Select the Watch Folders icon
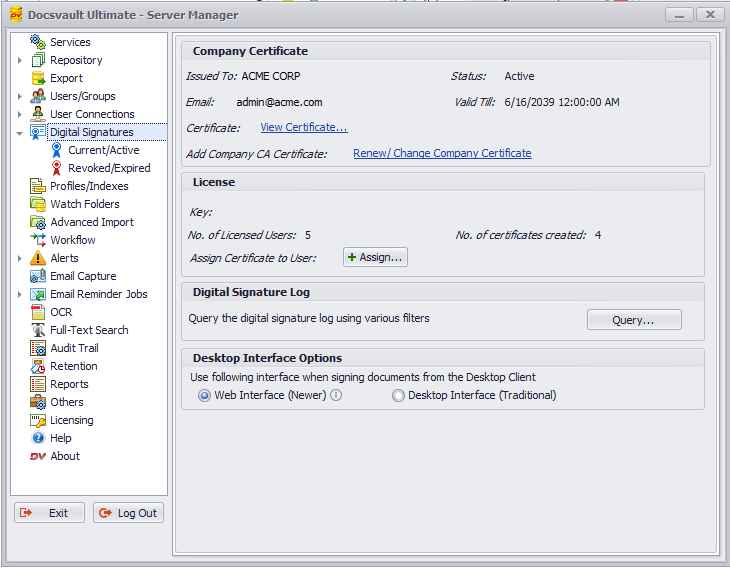This screenshot has width=730, height=568. tap(38, 204)
